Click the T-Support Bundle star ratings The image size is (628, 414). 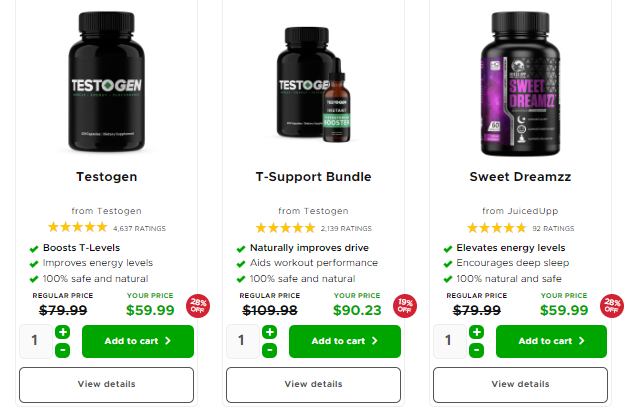(x=286, y=228)
